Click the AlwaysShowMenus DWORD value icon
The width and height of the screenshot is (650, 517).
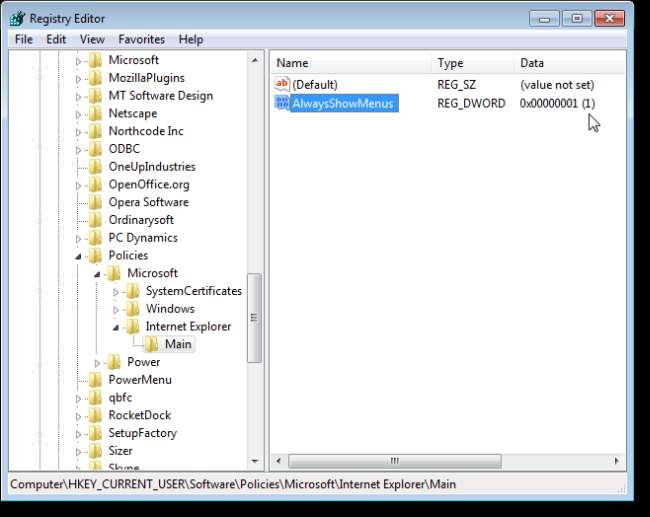282,103
